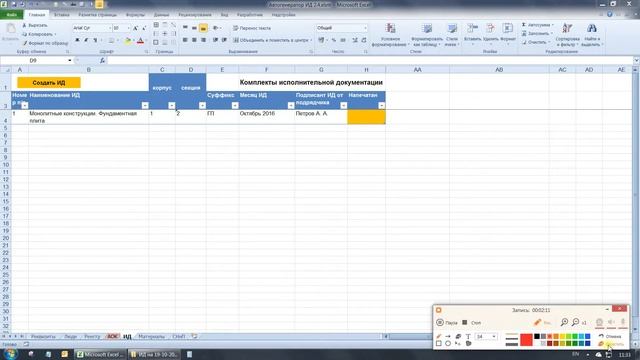The width and height of the screenshot is (640, 360).
Task: Open filter dropdown for Напечатан column
Action: tap(381, 105)
